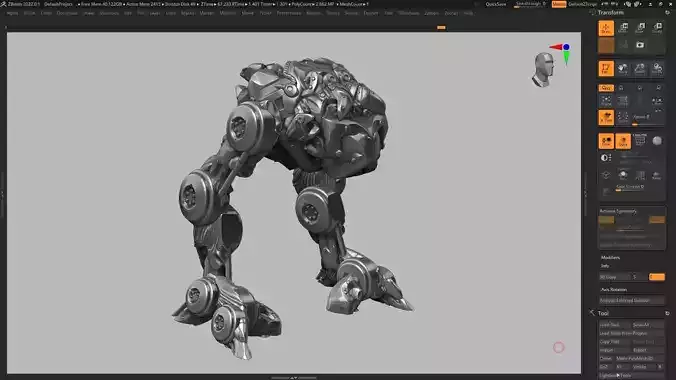Click the Make PolyMesh3D button
Viewport: 676px width, 380px height.
640,358
